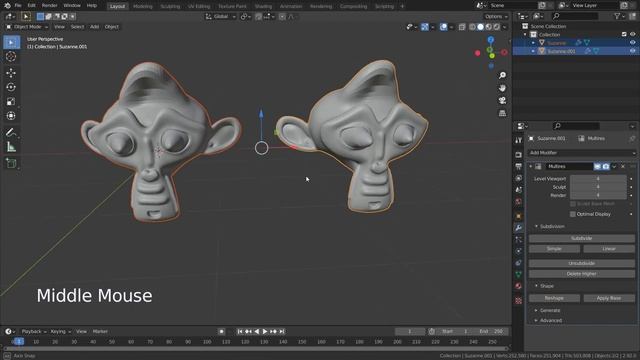Toggle the camera view gizmo
Image resolution: width=640 pixels, height=360 pixels.
pos(502,100)
